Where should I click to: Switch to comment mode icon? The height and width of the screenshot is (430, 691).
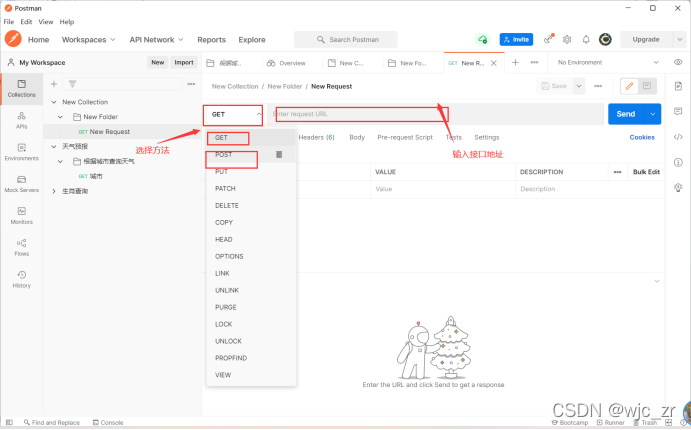click(x=647, y=86)
